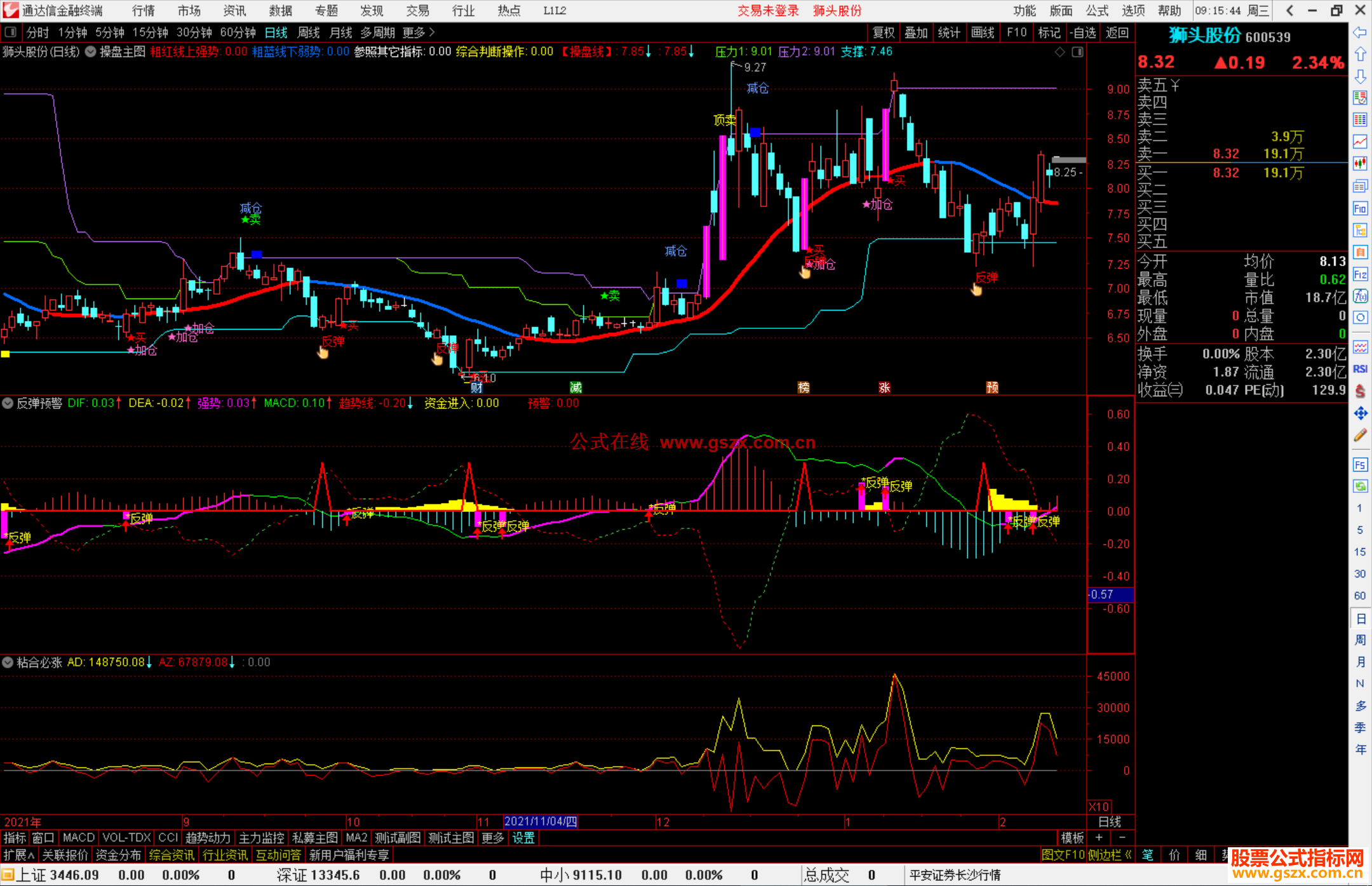1372x886 pixels.
Task: Click the blue signal square near 8.50 level
Action: [x=755, y=132]
